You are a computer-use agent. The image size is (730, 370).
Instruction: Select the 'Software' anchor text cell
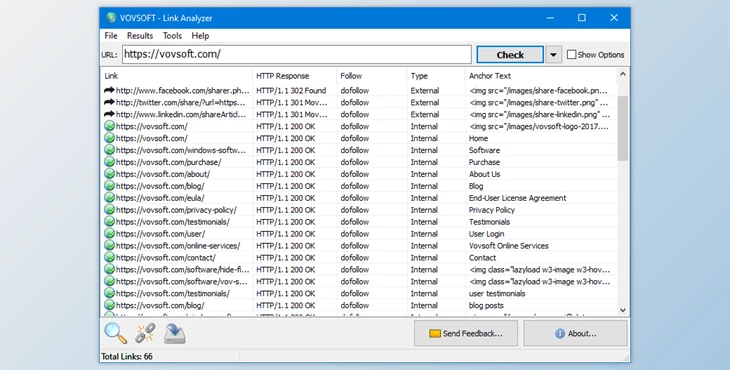[484, 150]
